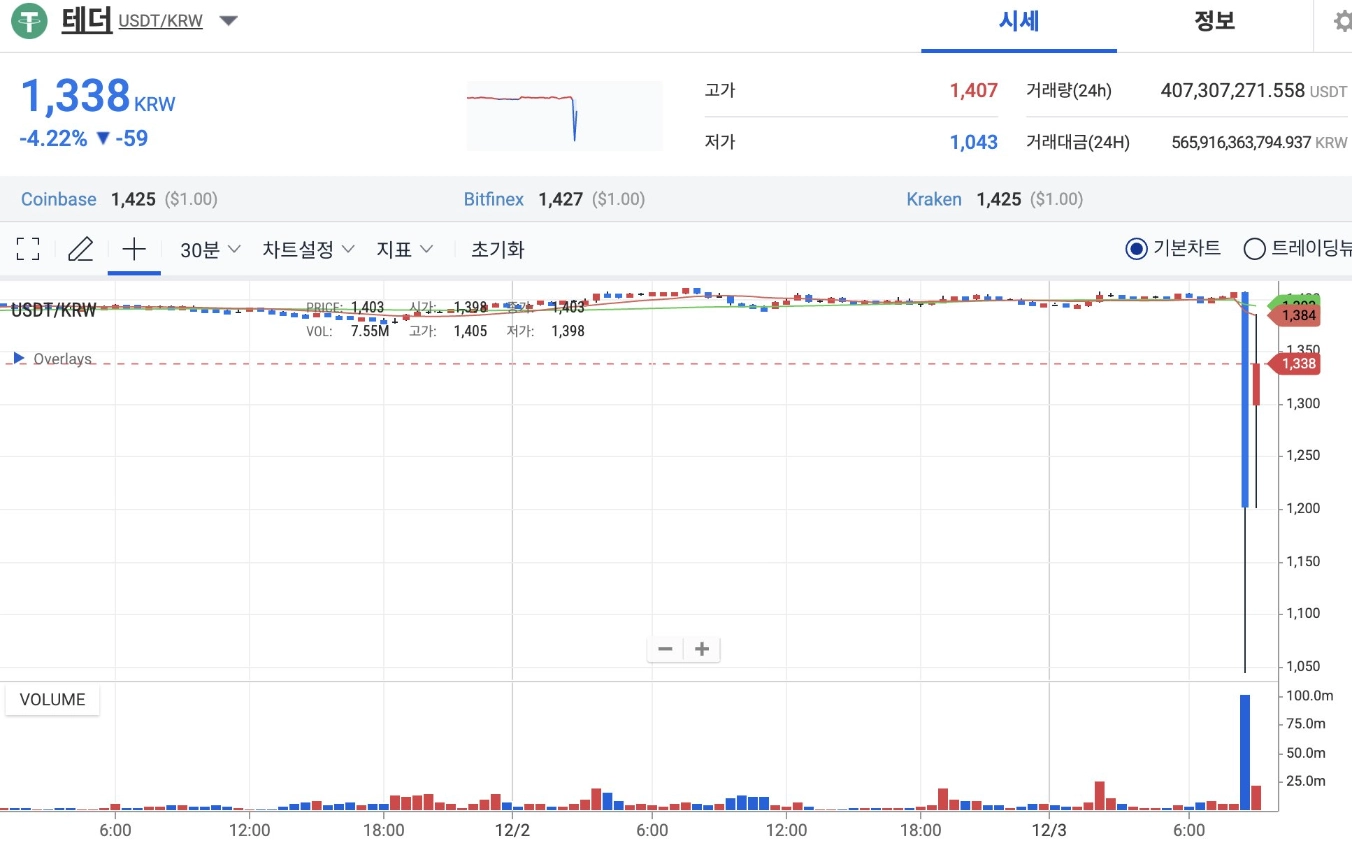Select the pencil drawing tool
Image resolution: width=1352 pixels, height=850 pixels.
pos(80,249)
